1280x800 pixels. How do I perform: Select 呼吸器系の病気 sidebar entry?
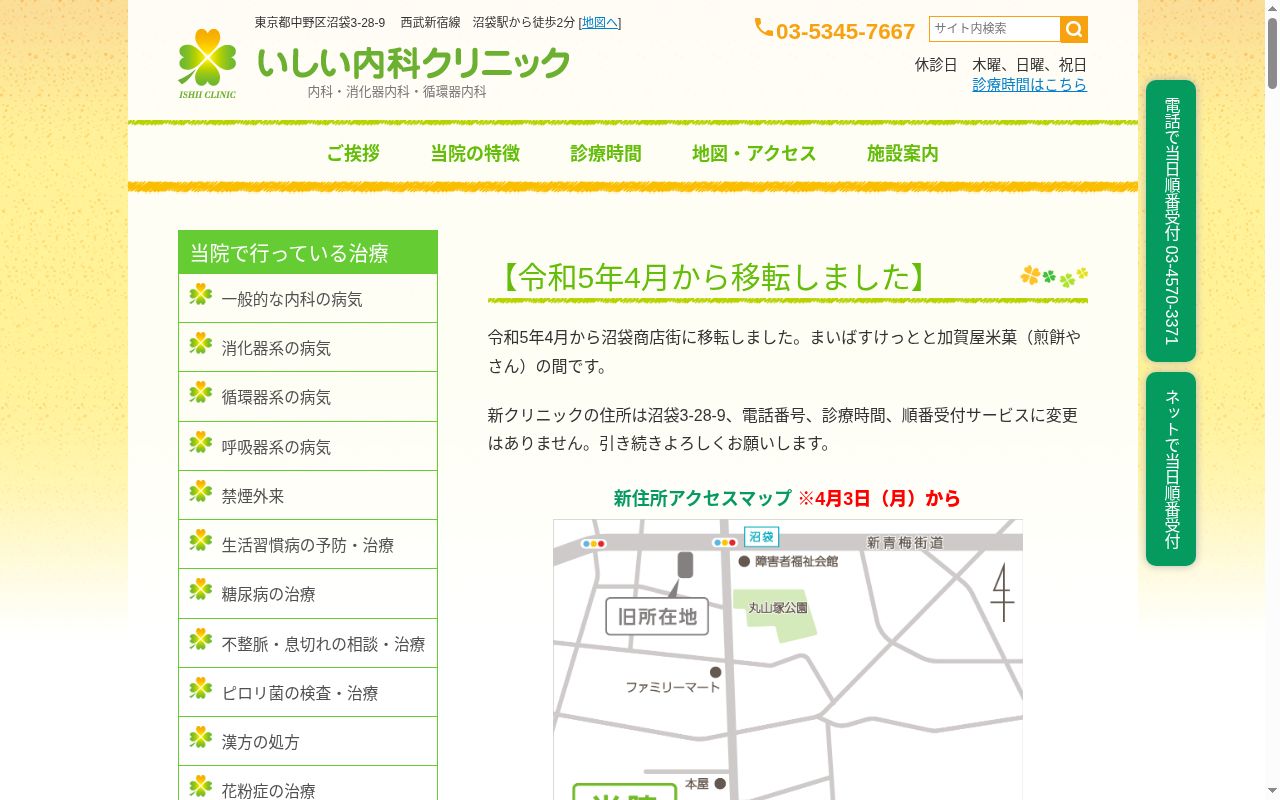coord(308,447)
